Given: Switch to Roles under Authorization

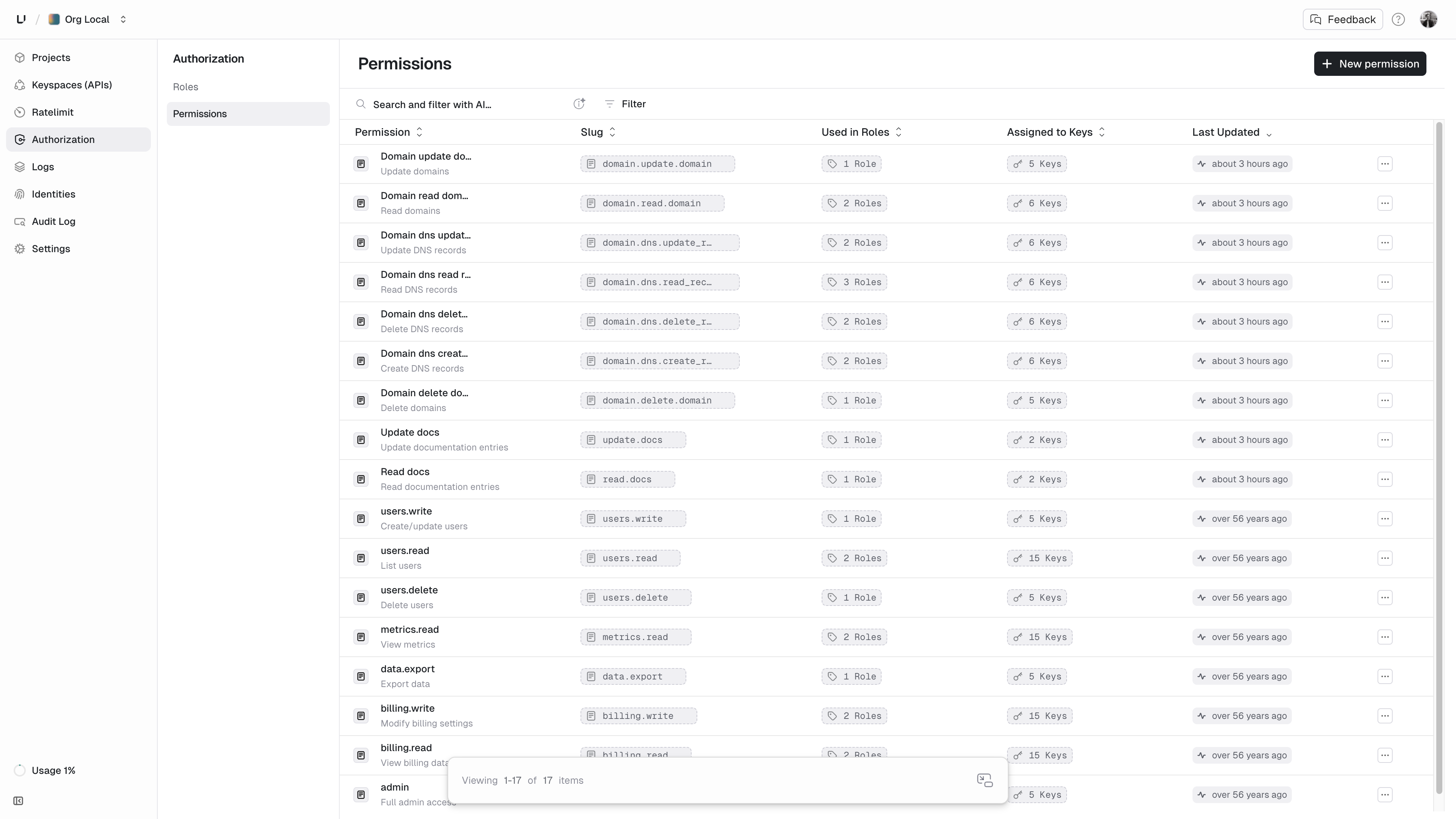Looking at the screenshot, I should coord(248,86).
